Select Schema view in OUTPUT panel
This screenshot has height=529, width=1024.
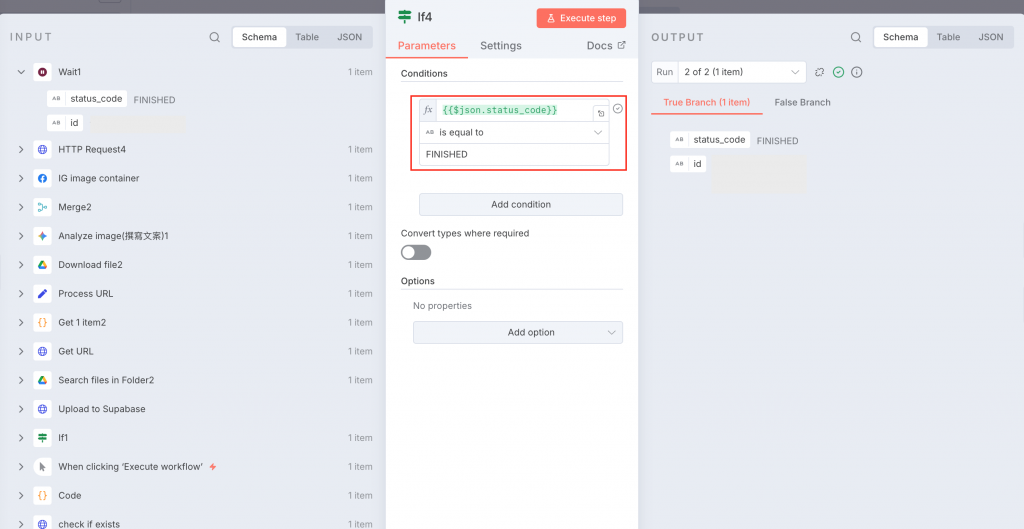pos(901,37)
